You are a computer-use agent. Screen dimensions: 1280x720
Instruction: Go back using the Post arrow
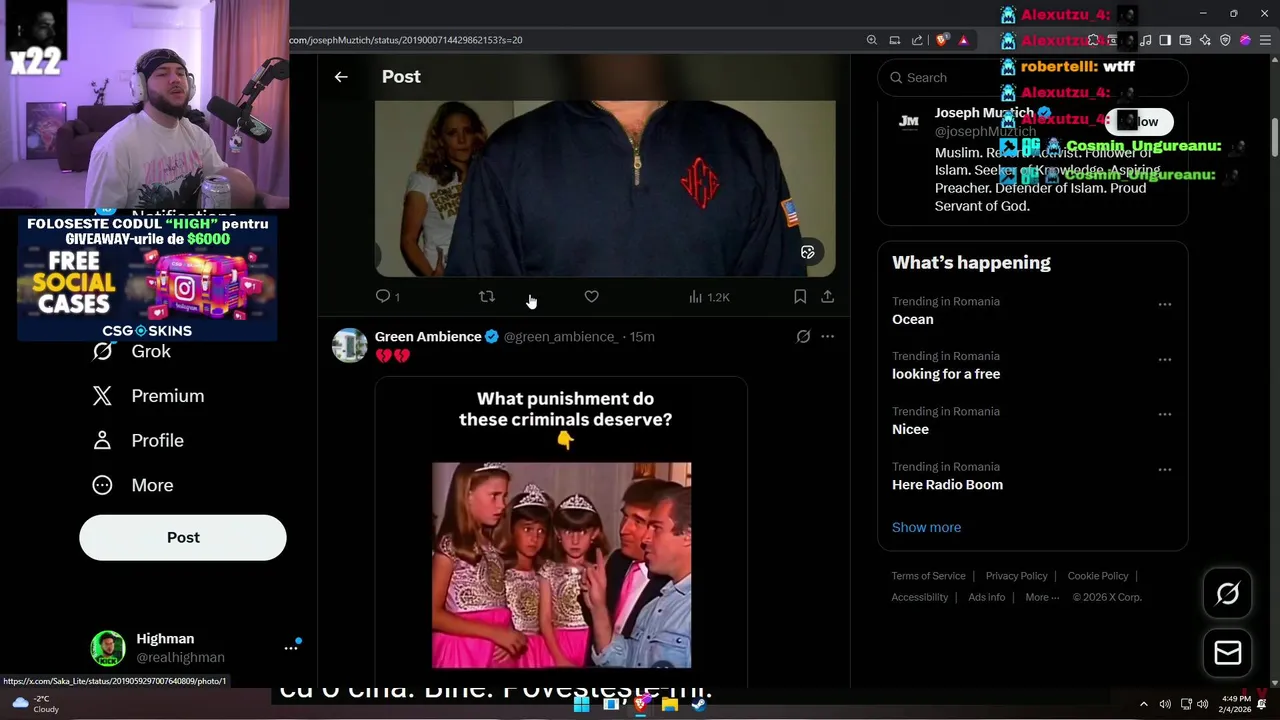pyautogui.click(x=341, y=77)
